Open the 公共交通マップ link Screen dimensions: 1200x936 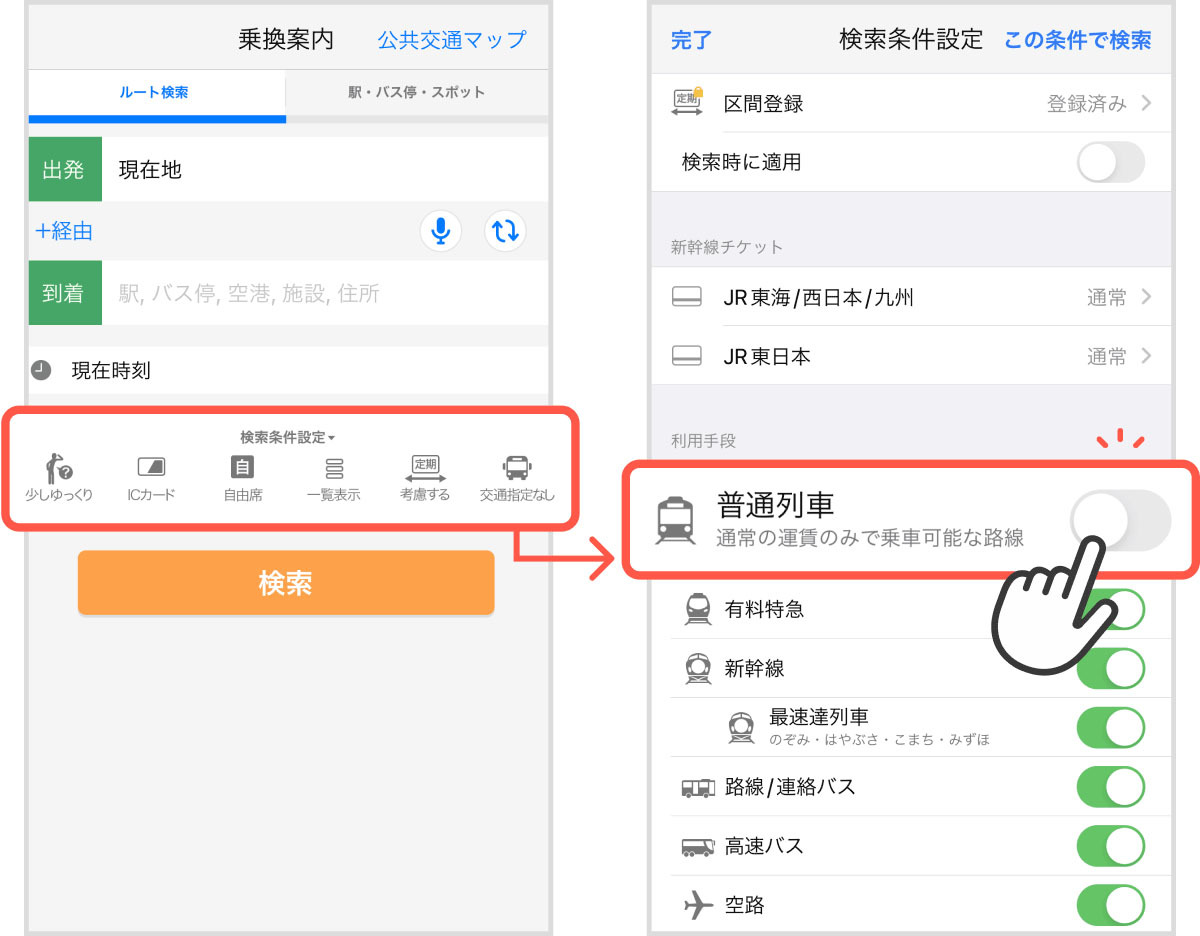click(451, 40)
